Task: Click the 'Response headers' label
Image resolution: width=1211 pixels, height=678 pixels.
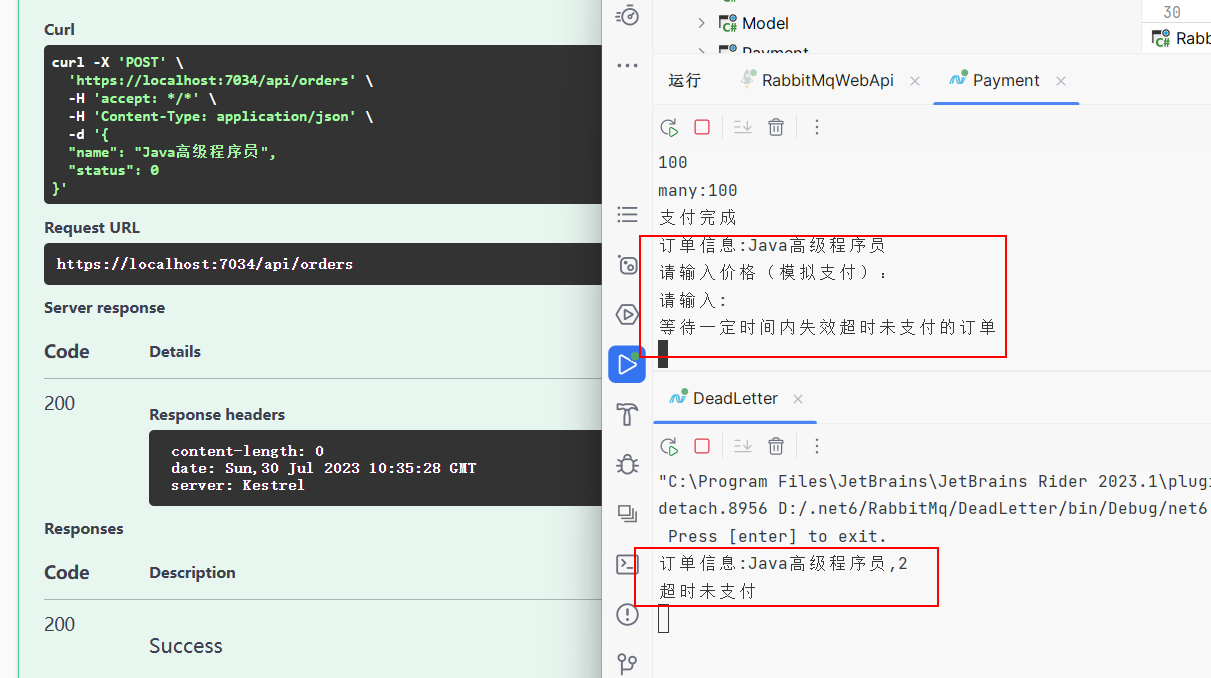Action: pyautogui.click(x=217, y=414)
